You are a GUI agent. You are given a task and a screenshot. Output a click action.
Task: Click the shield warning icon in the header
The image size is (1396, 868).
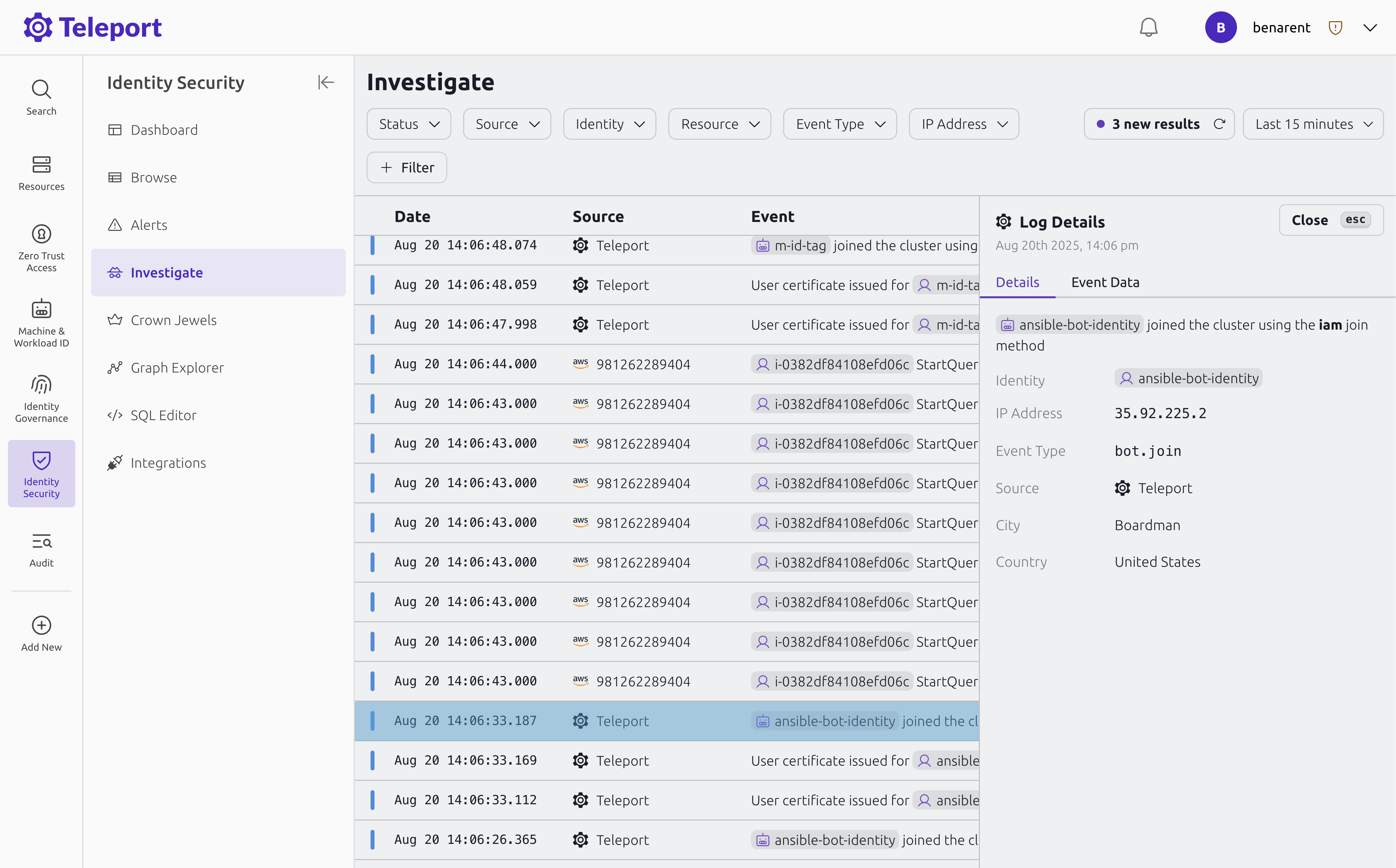(x=1336, y=27)
